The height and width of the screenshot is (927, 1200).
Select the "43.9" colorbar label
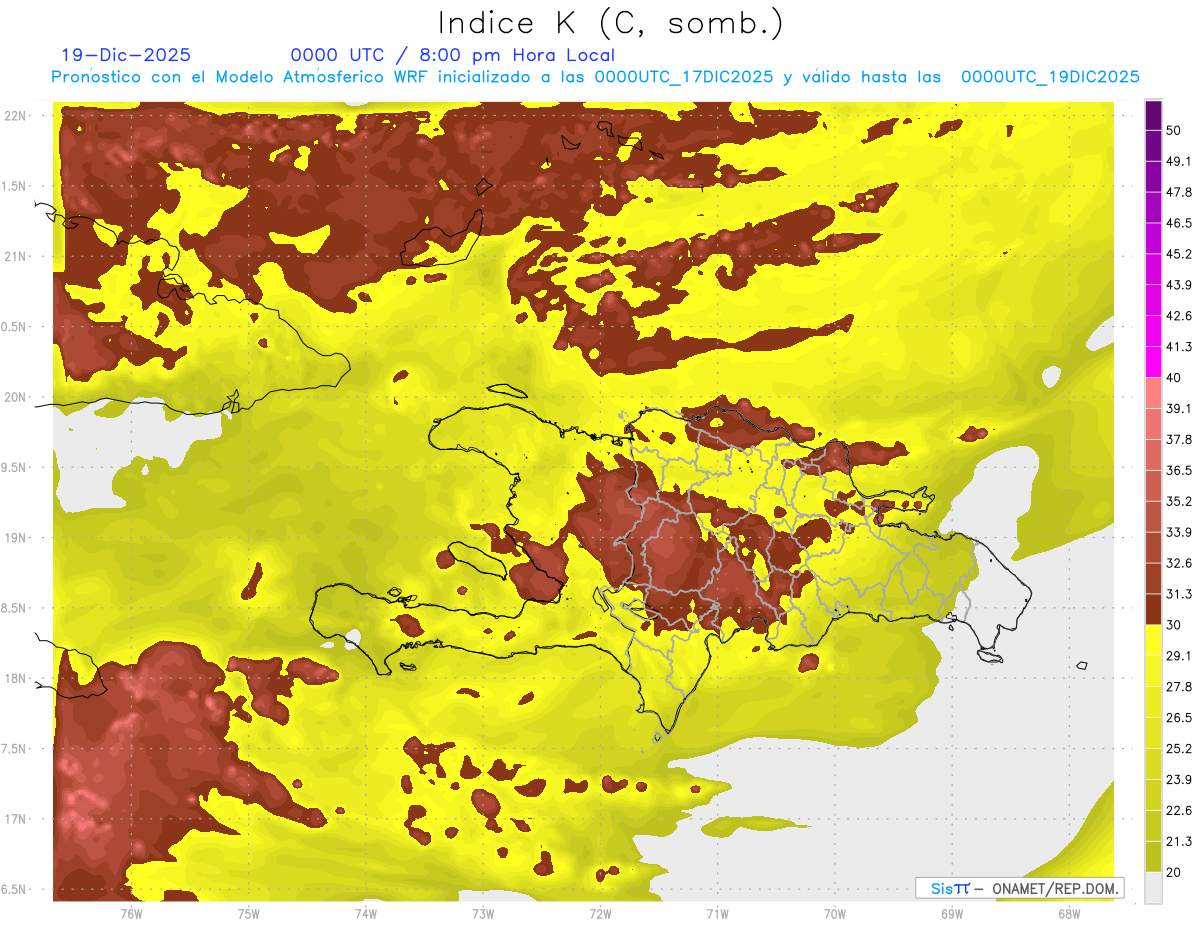(1179, 285)
